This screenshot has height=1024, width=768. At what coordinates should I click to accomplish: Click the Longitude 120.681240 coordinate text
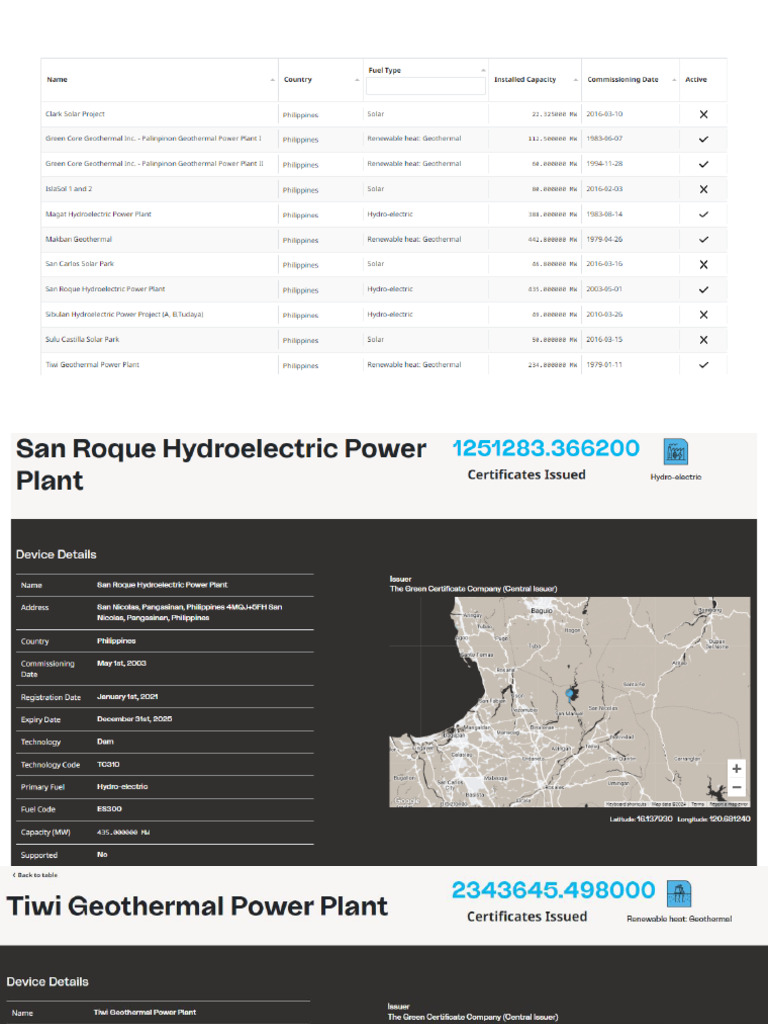tap(714, 819)
